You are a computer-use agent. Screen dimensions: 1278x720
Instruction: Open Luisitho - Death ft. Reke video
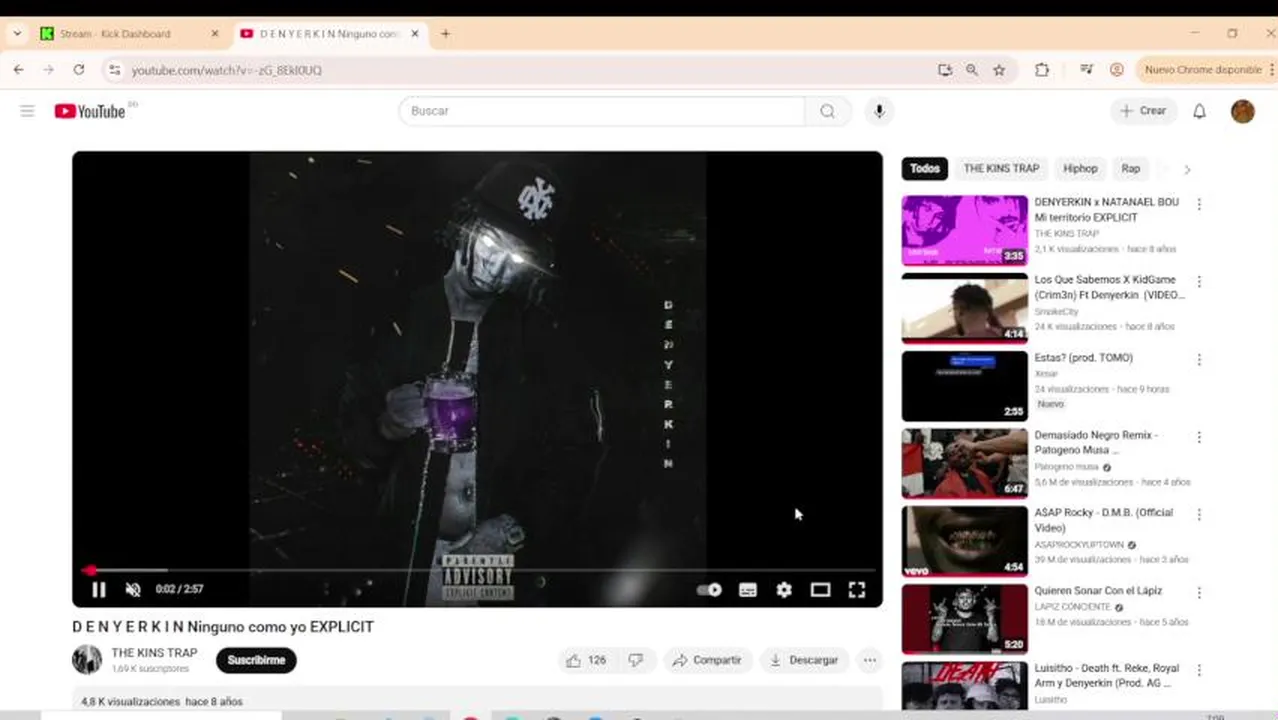1107,675
